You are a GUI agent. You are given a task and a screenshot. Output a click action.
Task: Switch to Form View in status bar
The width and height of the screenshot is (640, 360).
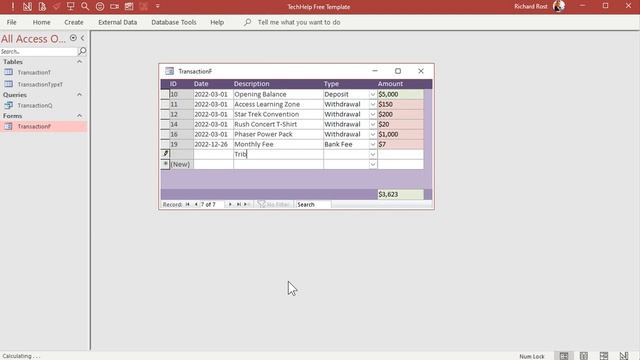pos(564,356)
